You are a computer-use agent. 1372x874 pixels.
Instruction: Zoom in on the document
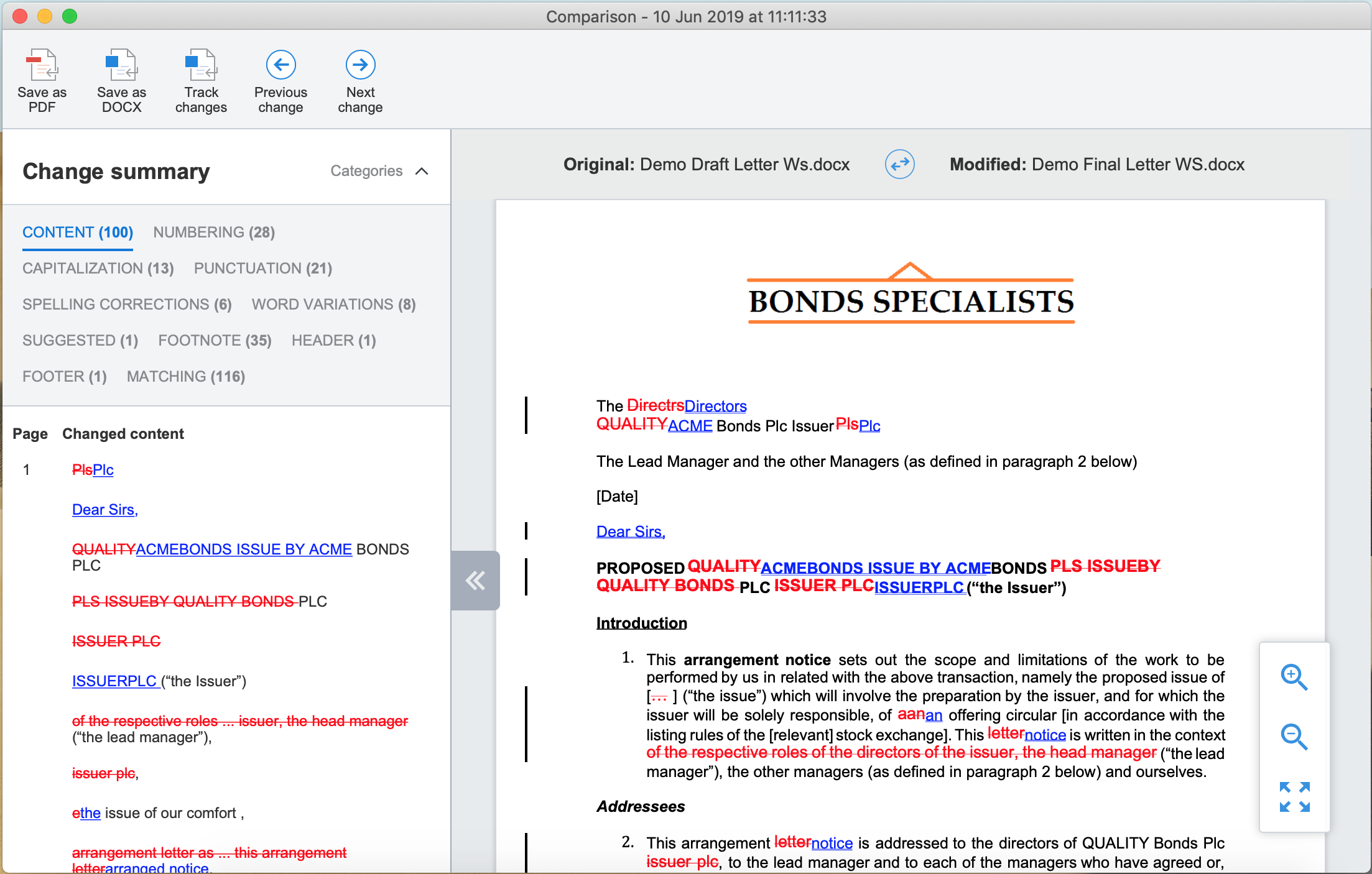point(1294,677)
